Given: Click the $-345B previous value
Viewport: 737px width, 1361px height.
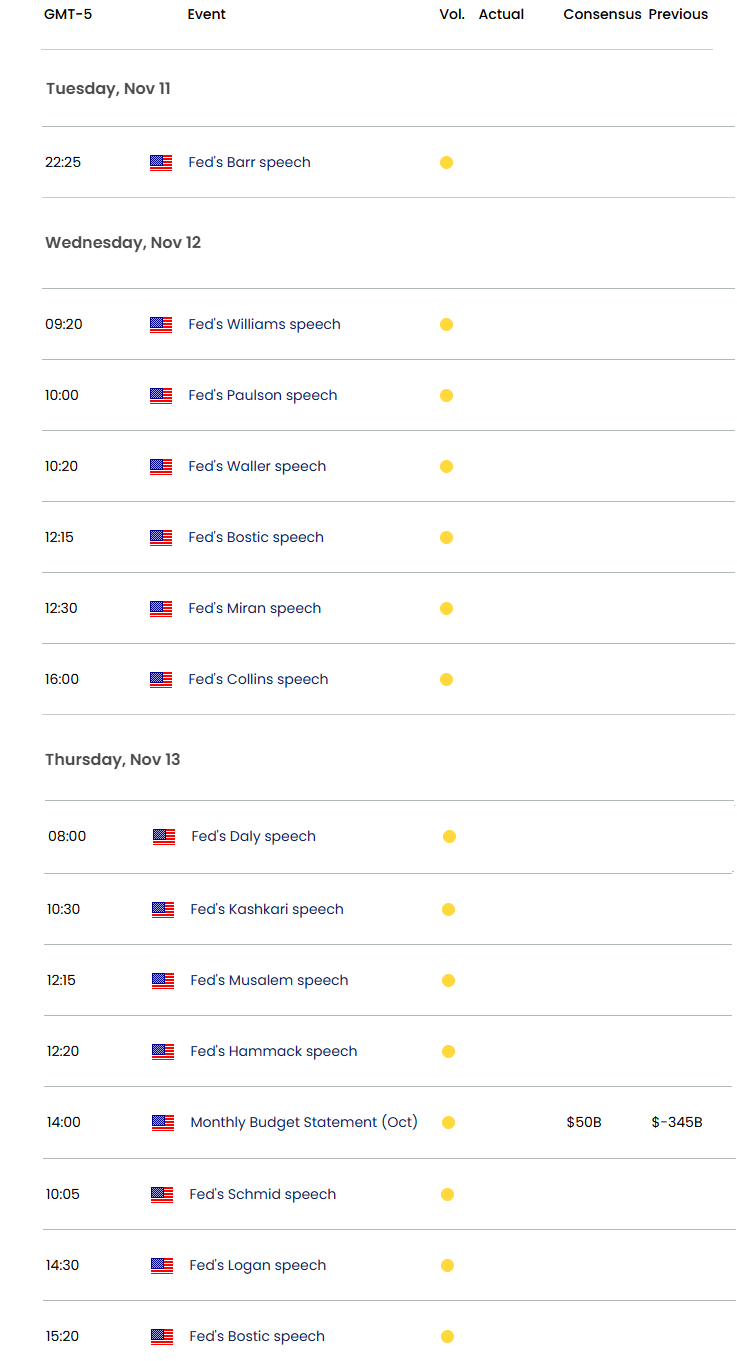Looking at the screenshot, I should (x=676, y=1123).
